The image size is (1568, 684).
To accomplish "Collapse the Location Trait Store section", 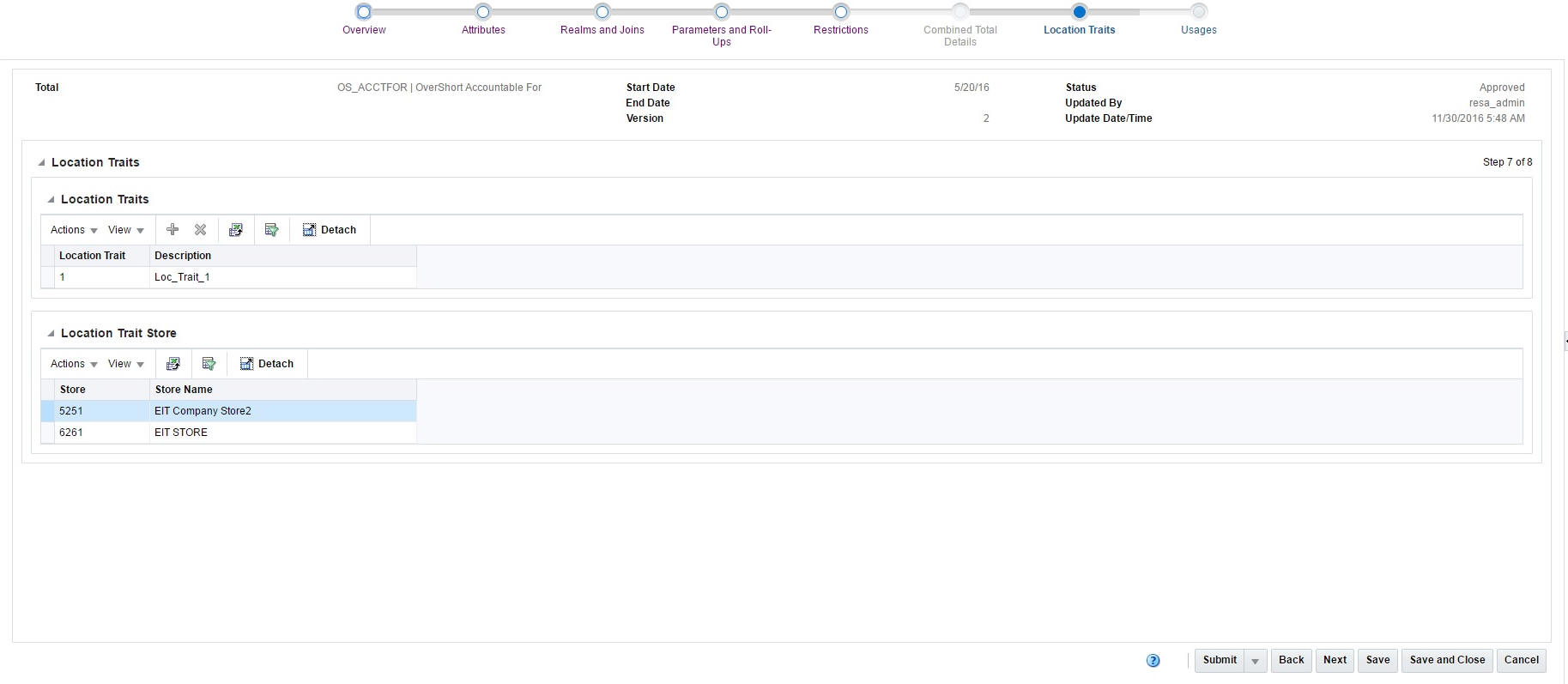I will point(51,333).
